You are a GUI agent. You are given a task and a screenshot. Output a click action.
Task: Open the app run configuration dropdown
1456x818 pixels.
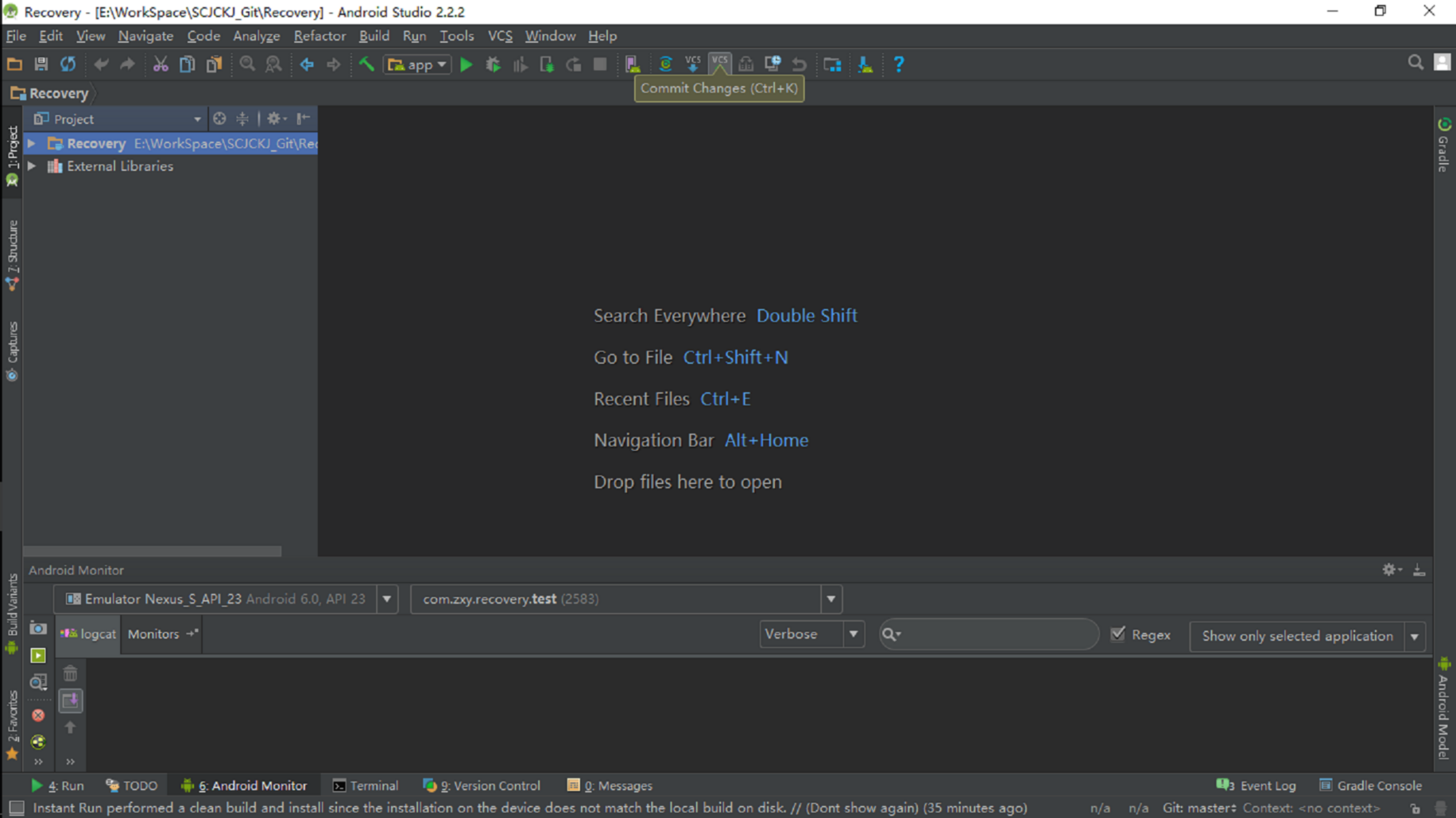coord(417,64)
